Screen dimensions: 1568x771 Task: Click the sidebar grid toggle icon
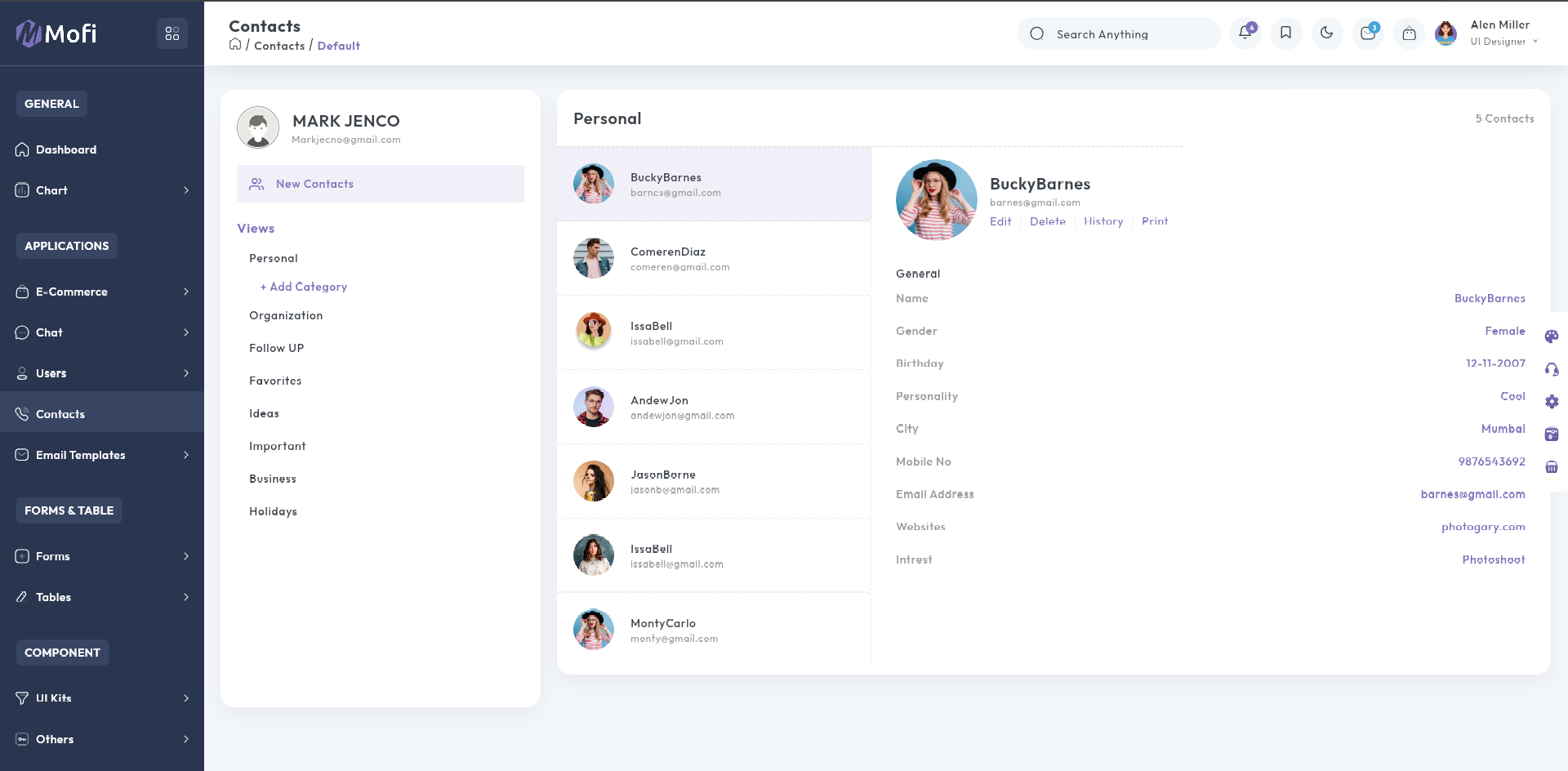(172, 33)
